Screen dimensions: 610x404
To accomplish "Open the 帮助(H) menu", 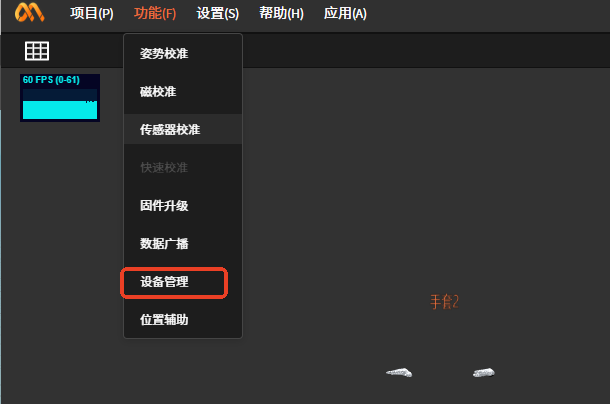I will point(281,14).
